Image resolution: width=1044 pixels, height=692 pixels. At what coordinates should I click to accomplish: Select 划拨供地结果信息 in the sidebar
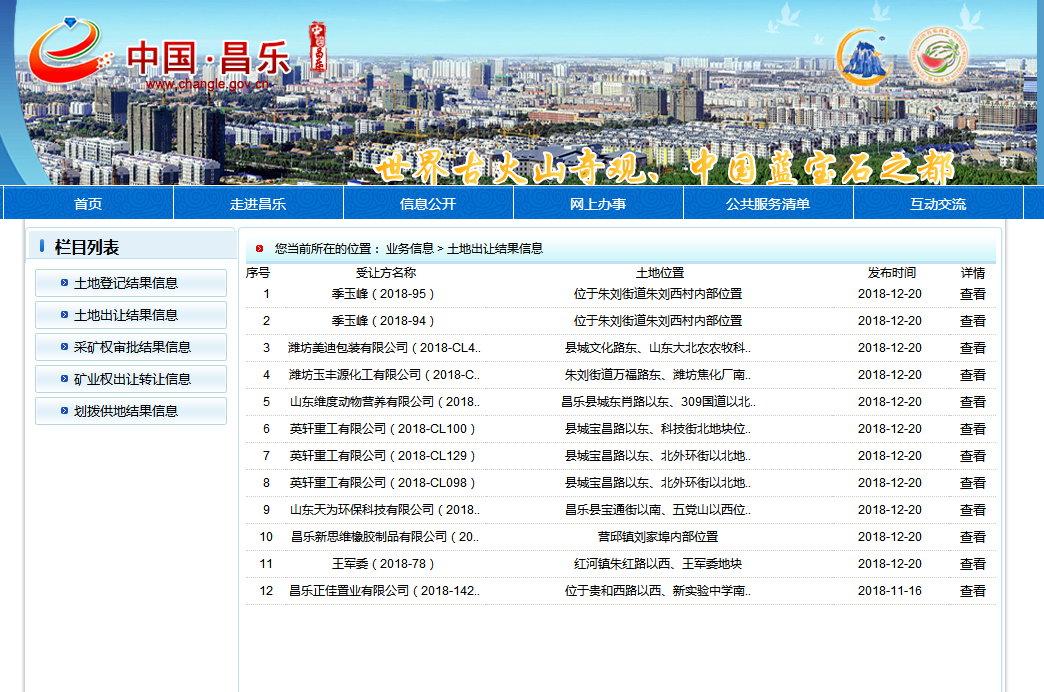126,411
